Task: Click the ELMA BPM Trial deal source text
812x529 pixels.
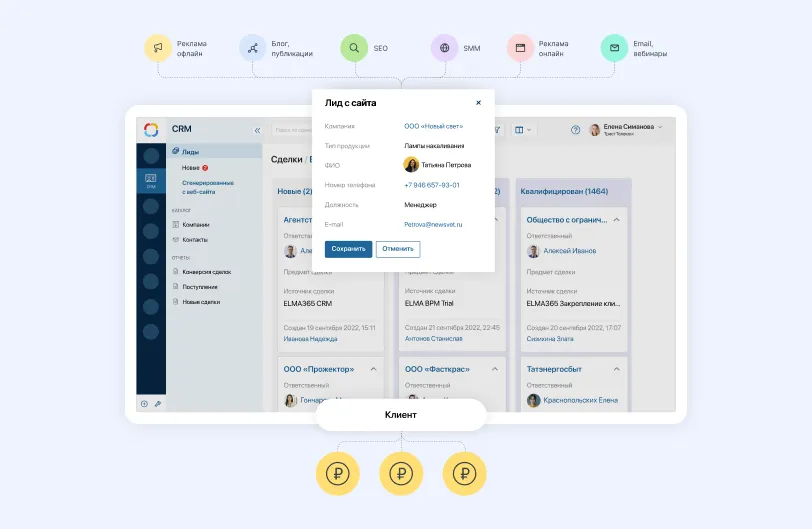Action: [x=429, y=303]
